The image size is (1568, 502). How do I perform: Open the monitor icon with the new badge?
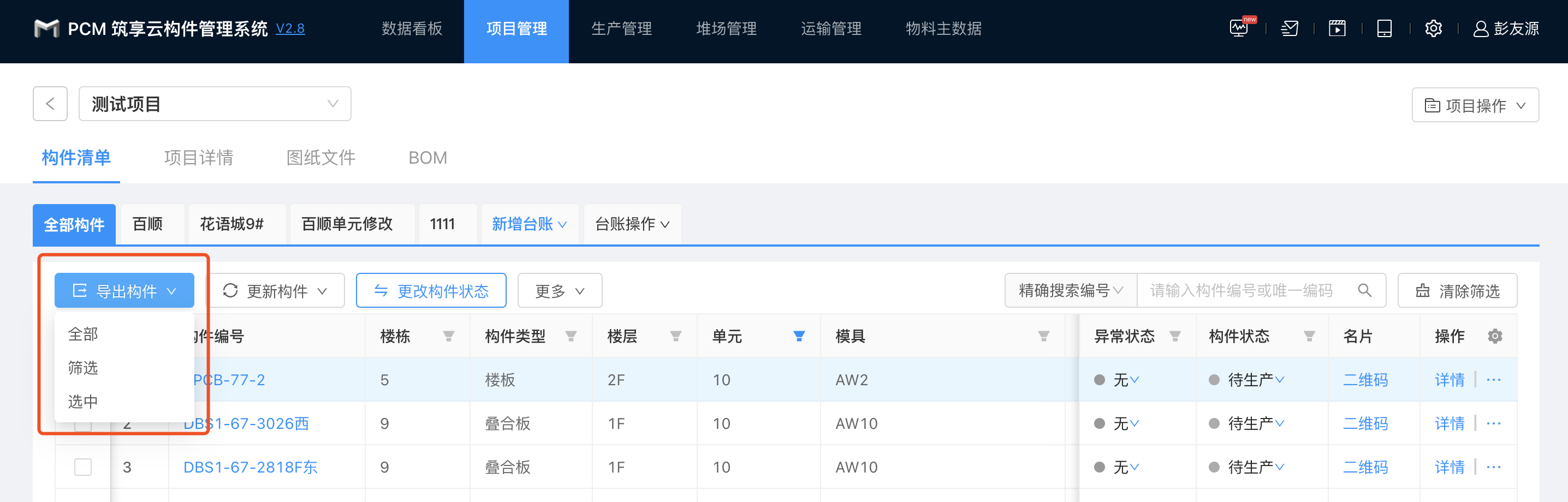point(1239,28)
